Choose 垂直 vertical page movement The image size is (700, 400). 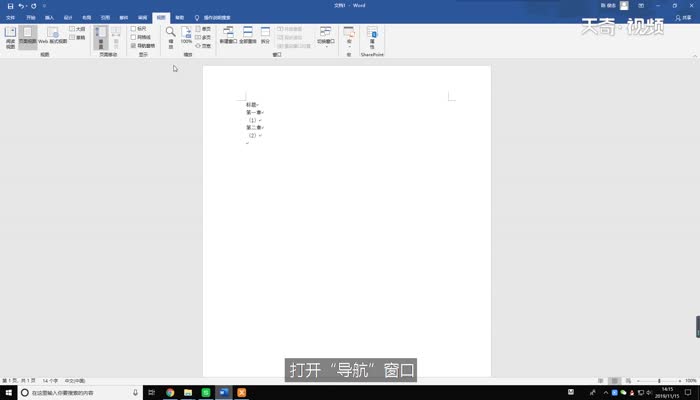[101, 38]
